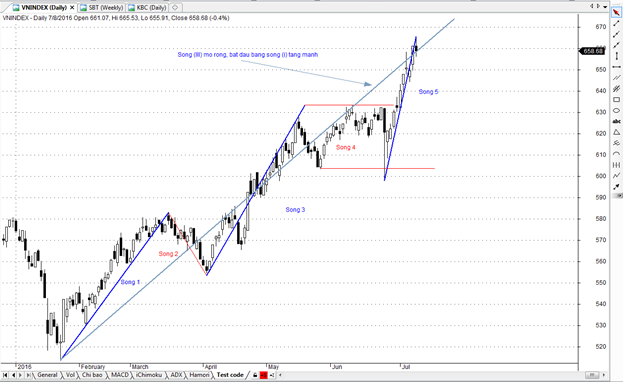Screen dimensions: 623x384
Task: Click the February date axis label
Action: tap(93, 367)
